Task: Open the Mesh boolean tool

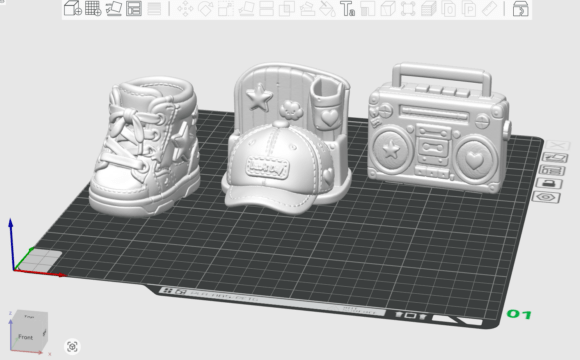Action: click(x=287, y=9)
